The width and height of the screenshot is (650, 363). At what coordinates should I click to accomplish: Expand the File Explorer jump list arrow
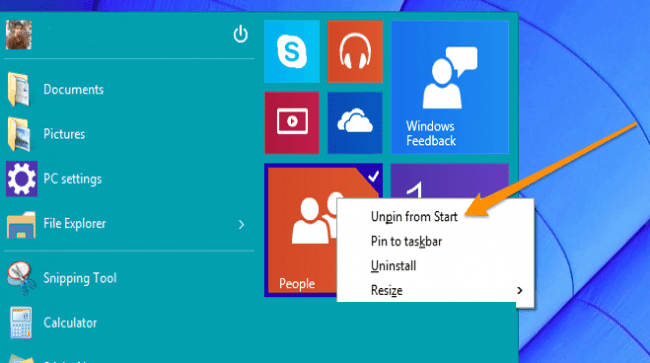pyautogui.click(x=241, y=224)
